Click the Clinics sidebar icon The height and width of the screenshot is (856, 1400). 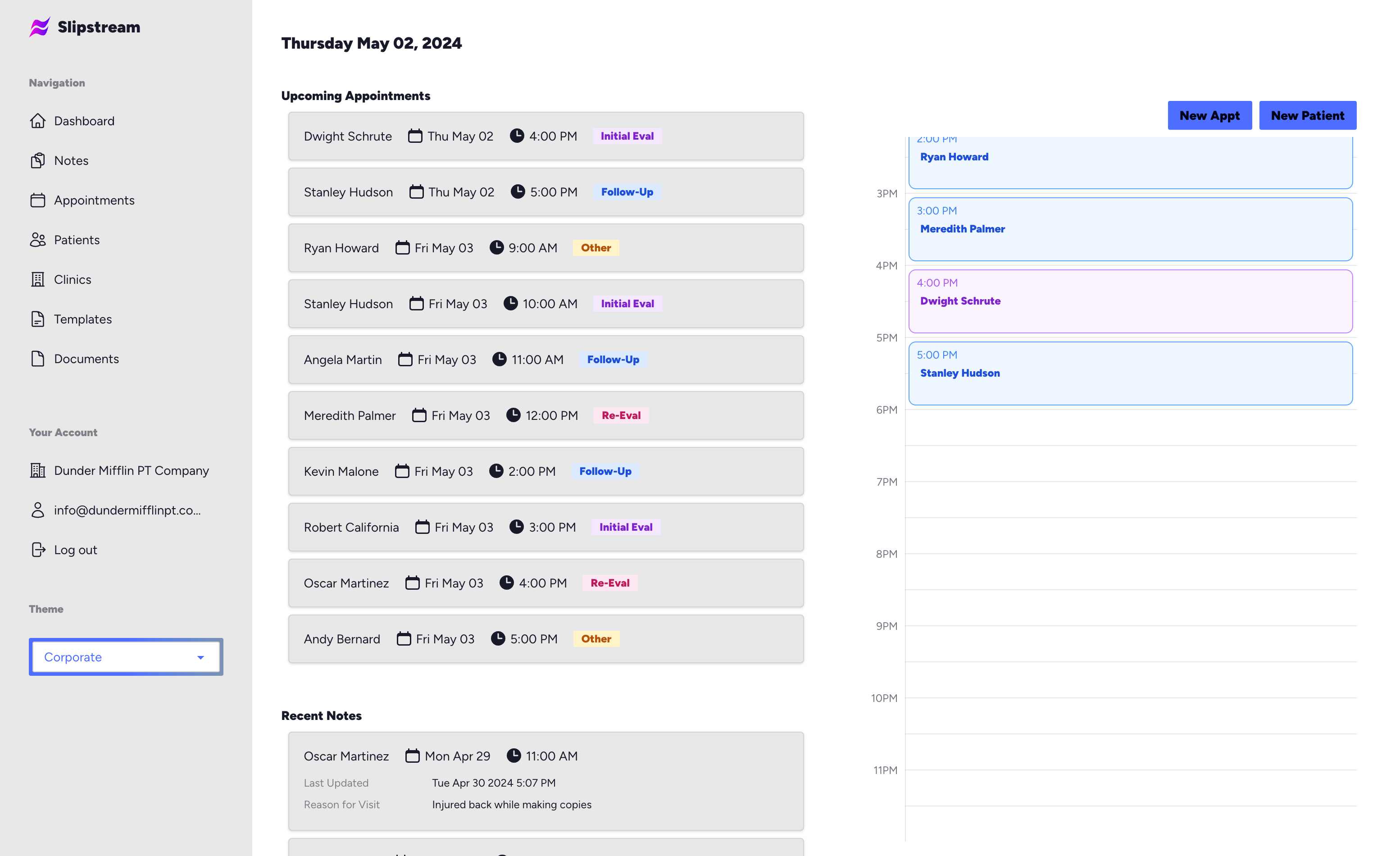coord(37,279)
